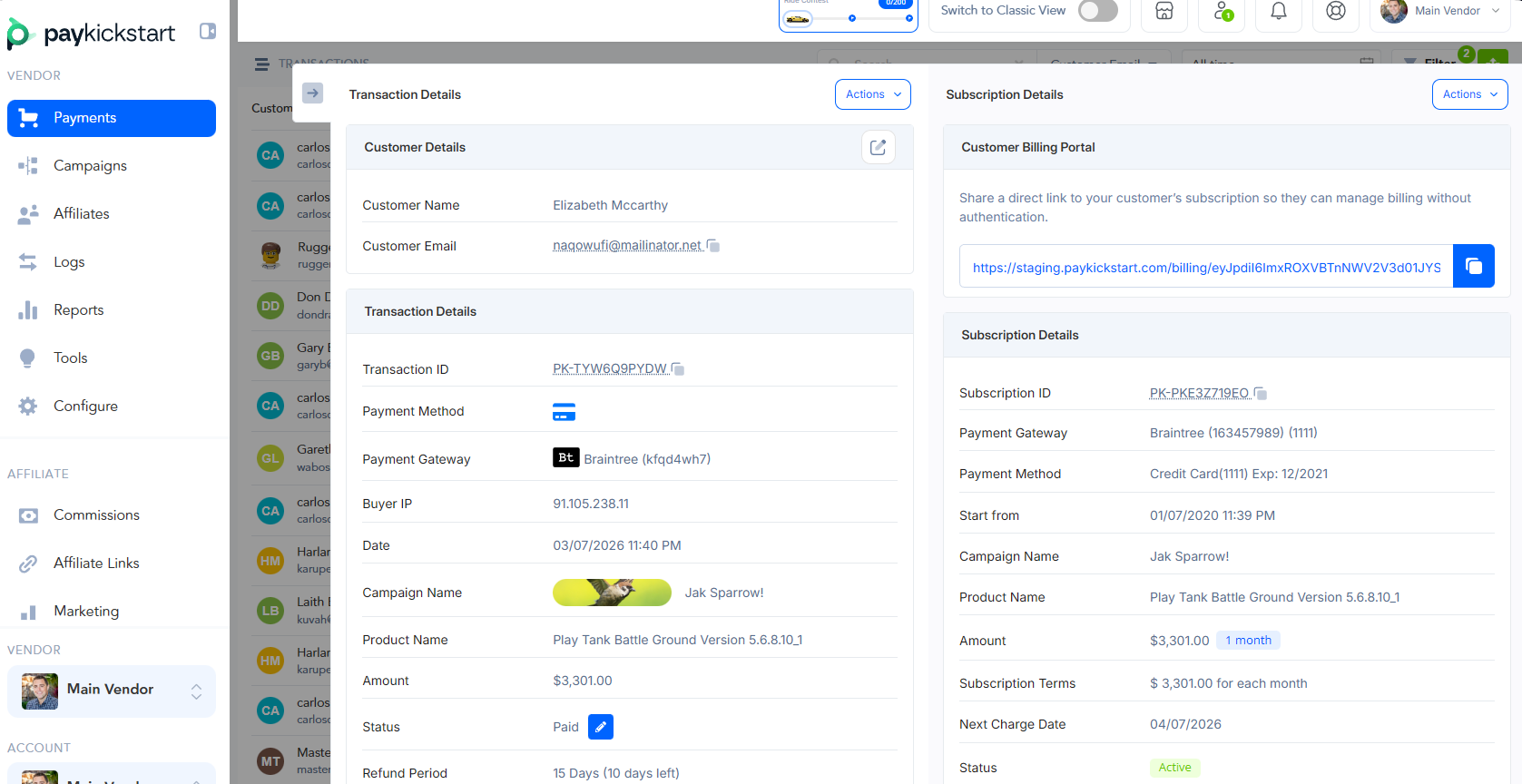Edit the Paid status with the pencil button
This screenshot has height=784, width=1522.
(x=601, y=727)
